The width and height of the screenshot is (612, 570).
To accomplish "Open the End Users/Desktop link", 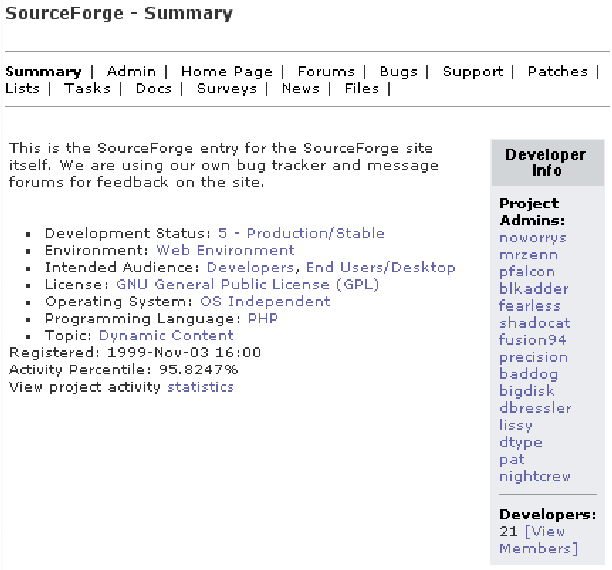I will pos(381,268).
